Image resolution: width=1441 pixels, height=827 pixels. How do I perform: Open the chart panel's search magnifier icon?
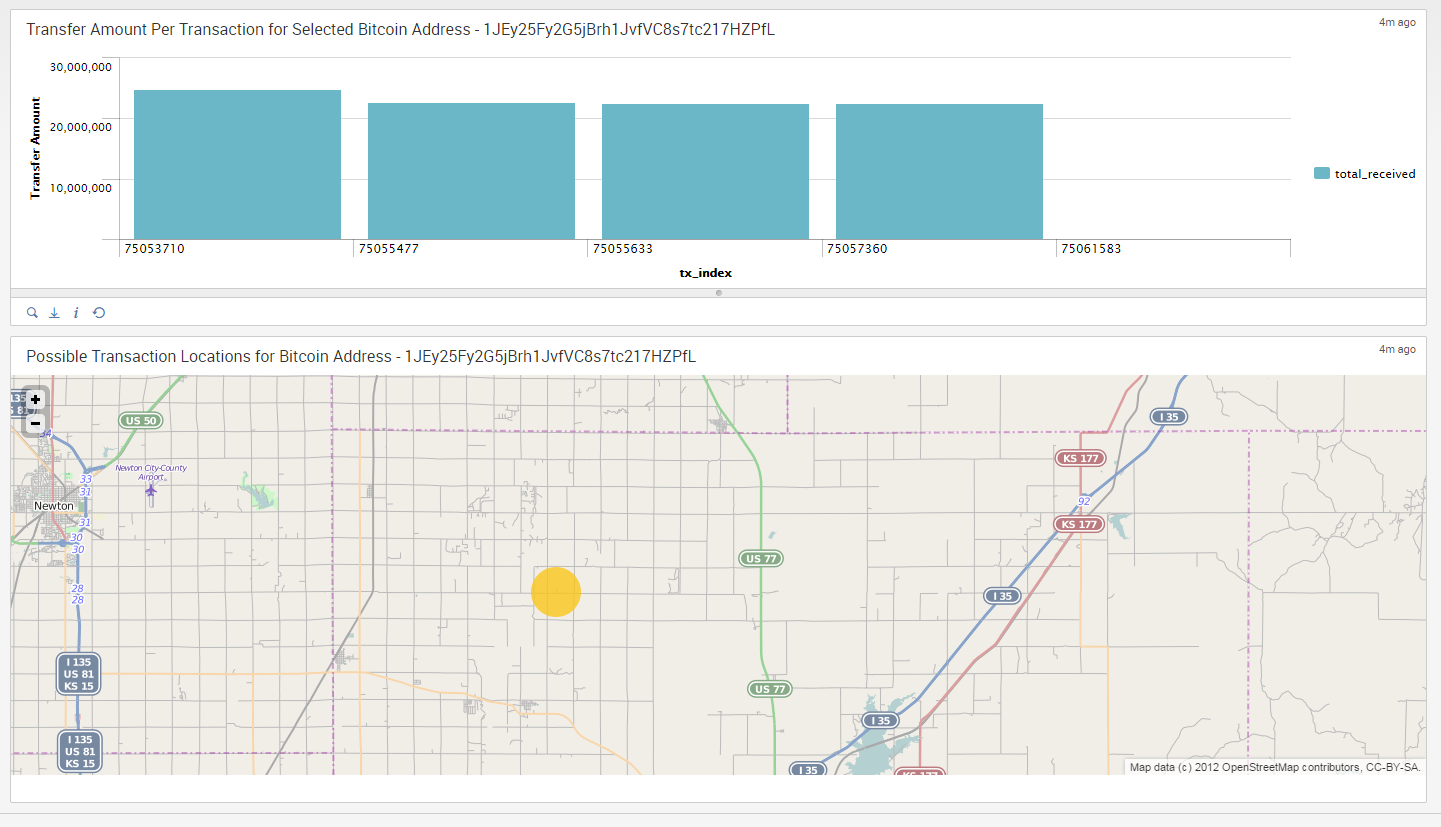coord(32,313)
